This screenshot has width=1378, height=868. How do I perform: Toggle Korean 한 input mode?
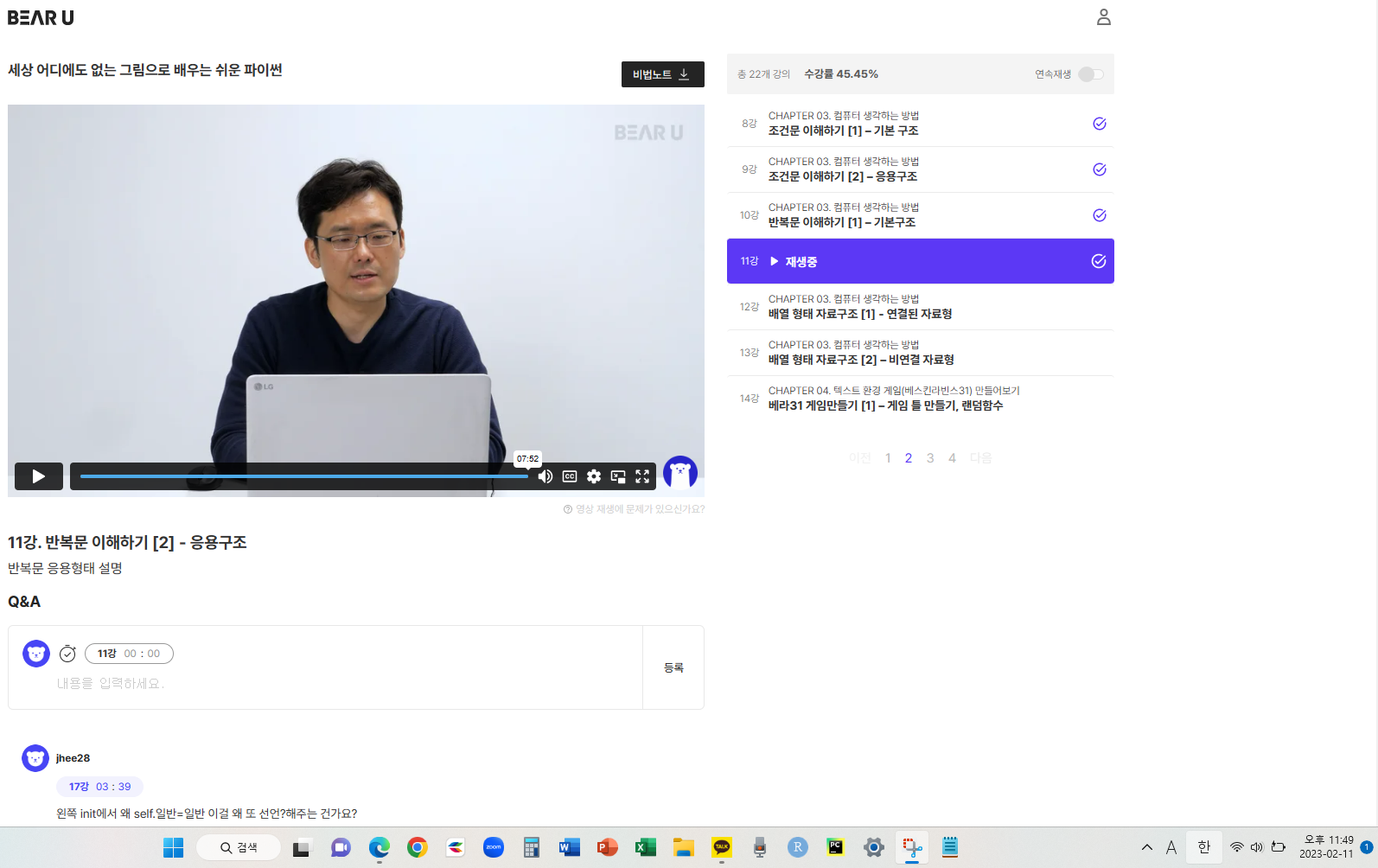[x=1204, y=847]
